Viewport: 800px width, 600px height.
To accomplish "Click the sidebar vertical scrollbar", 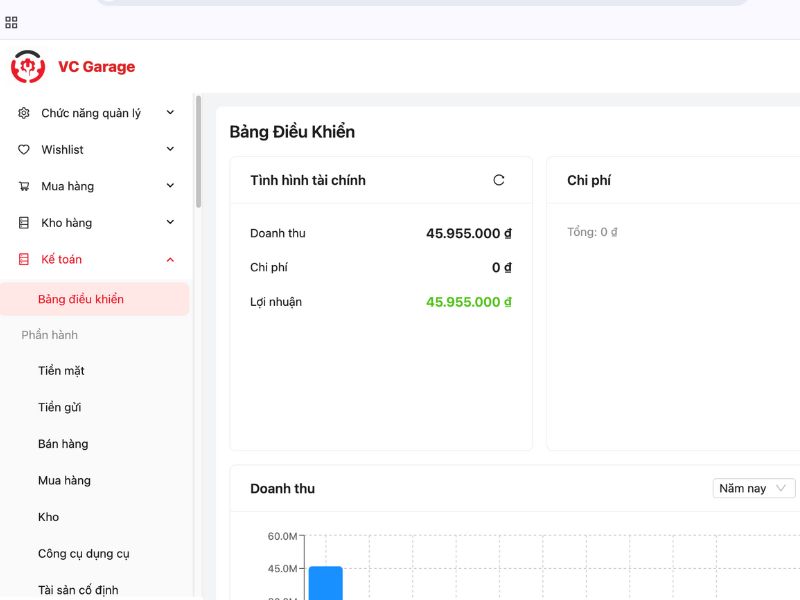I will tap(198, 150).
